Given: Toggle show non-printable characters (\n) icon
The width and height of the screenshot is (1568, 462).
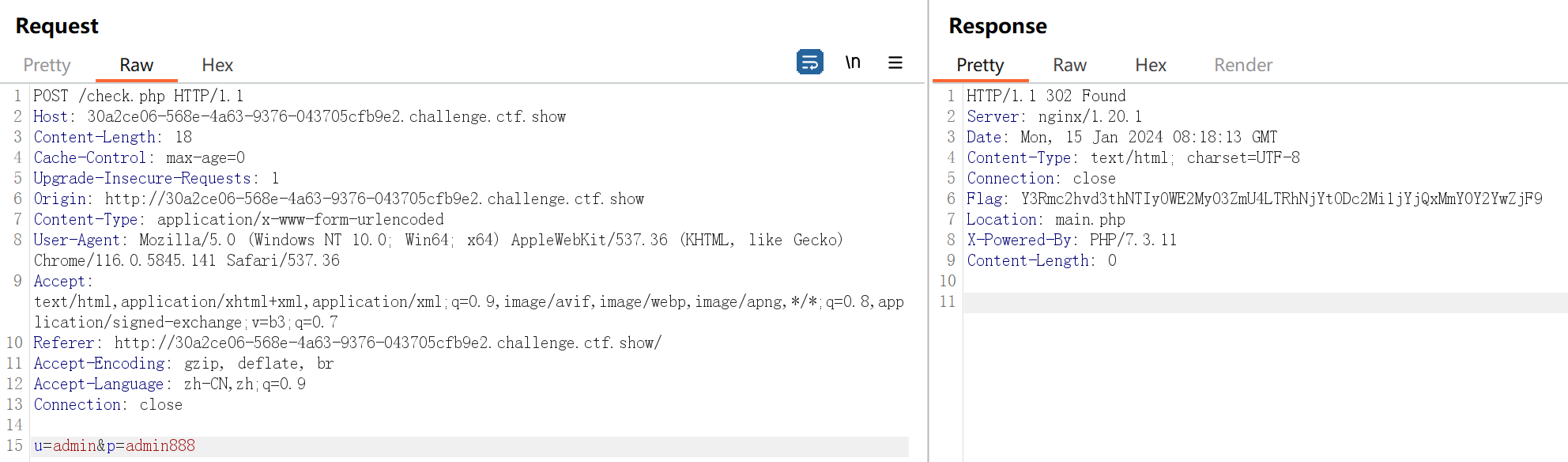Looking at the screenshot, I should (853, 62).
